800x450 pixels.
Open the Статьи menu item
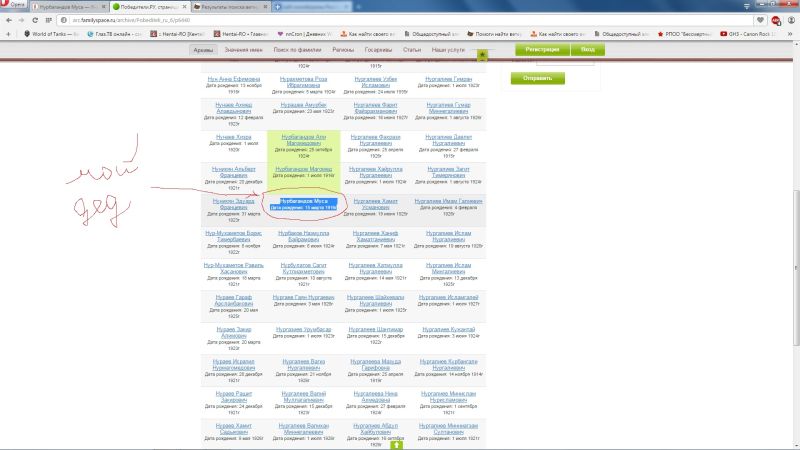click(412, 50)
